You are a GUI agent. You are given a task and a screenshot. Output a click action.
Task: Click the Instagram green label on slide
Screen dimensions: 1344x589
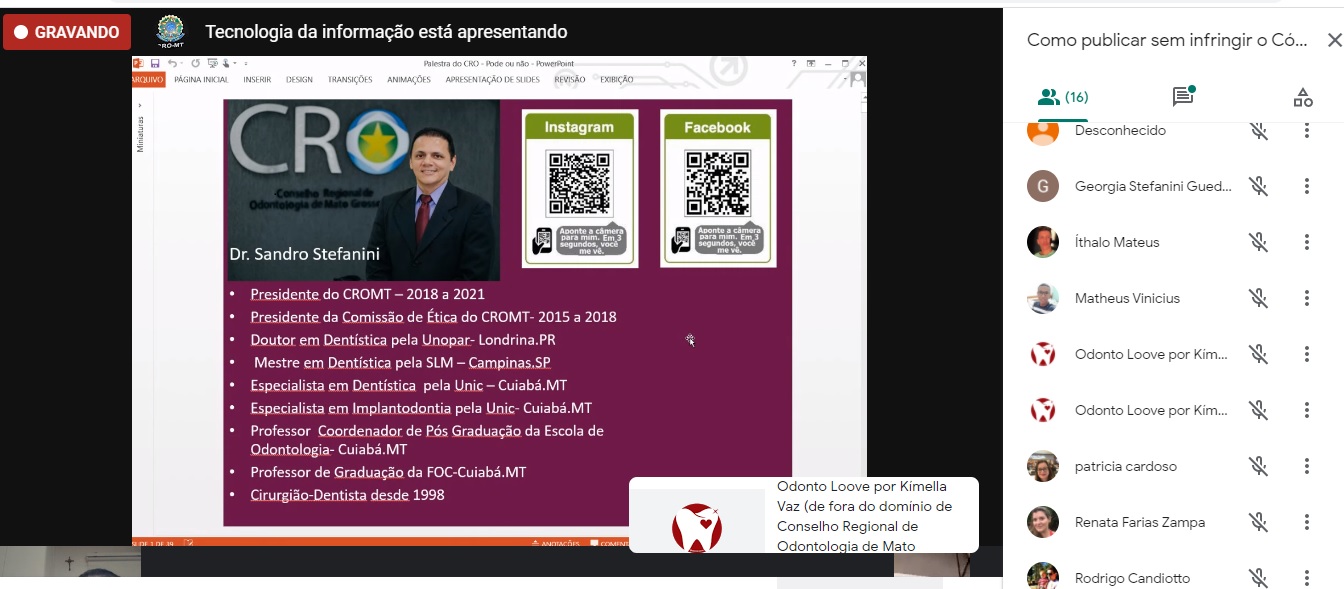coord(579,127)
